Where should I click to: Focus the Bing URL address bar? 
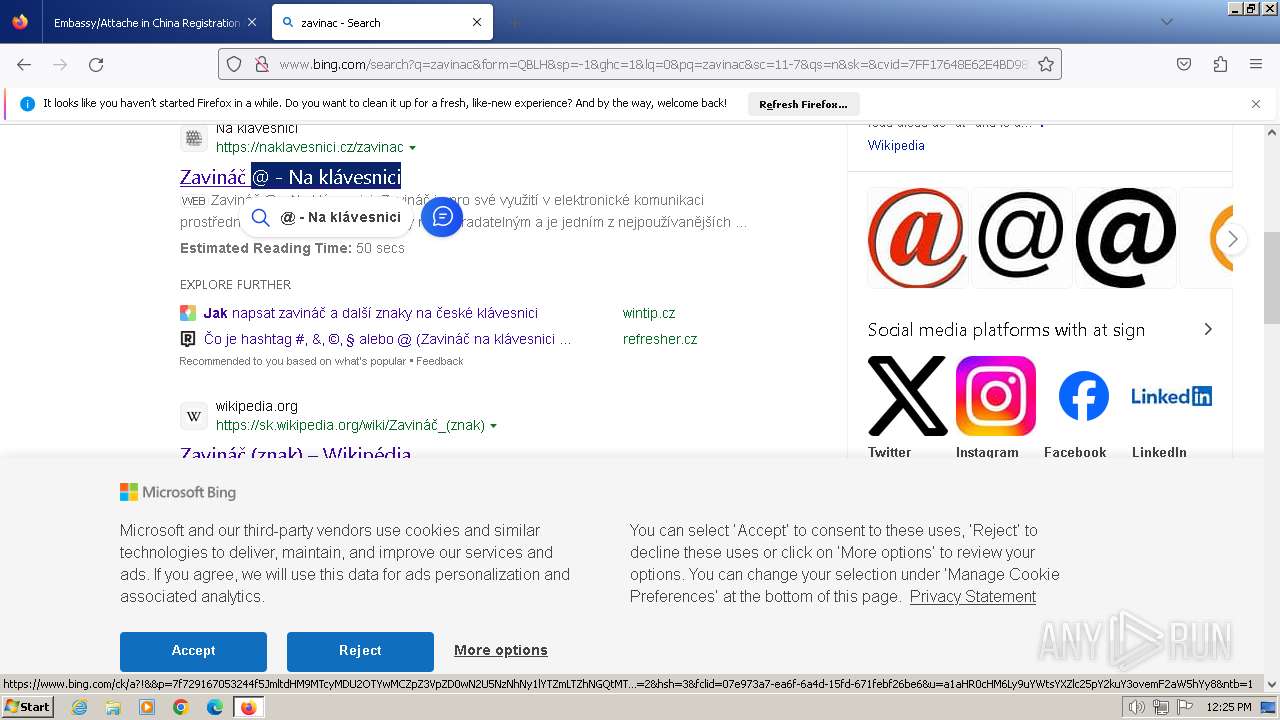[640, 64]
